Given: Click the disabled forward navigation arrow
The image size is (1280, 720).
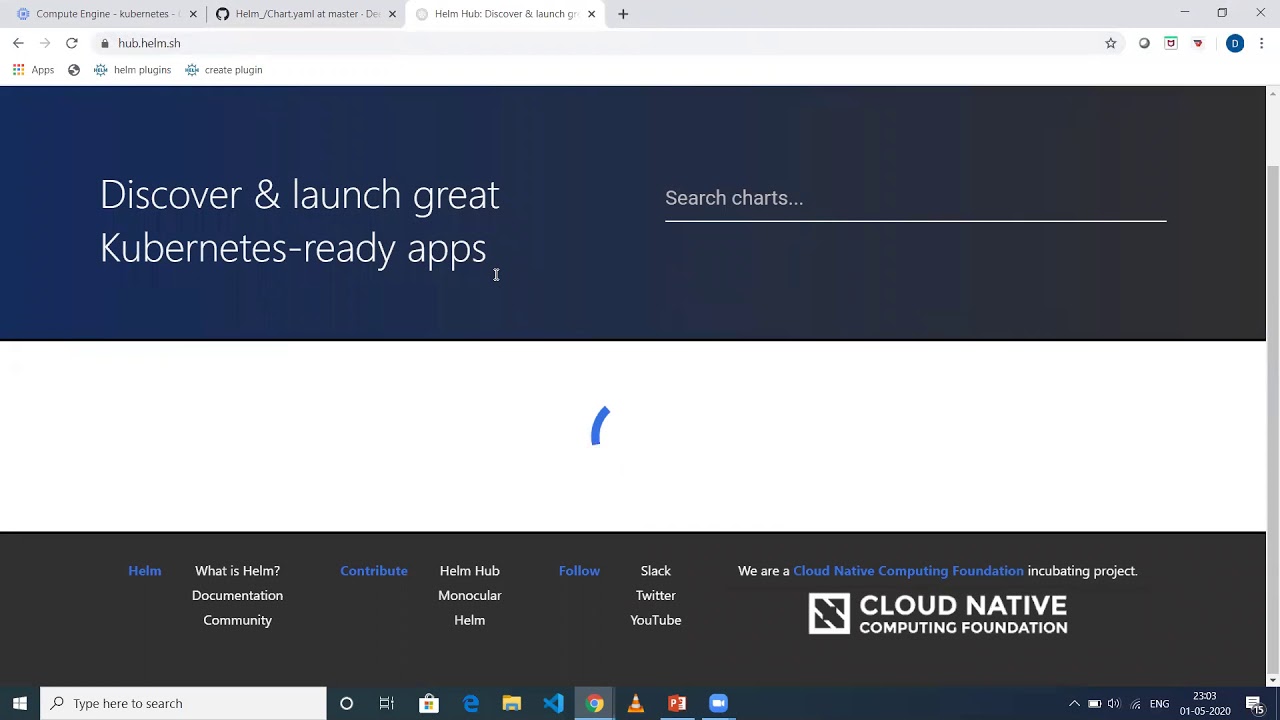Looking at the screenshot, I should coord(45,43).
